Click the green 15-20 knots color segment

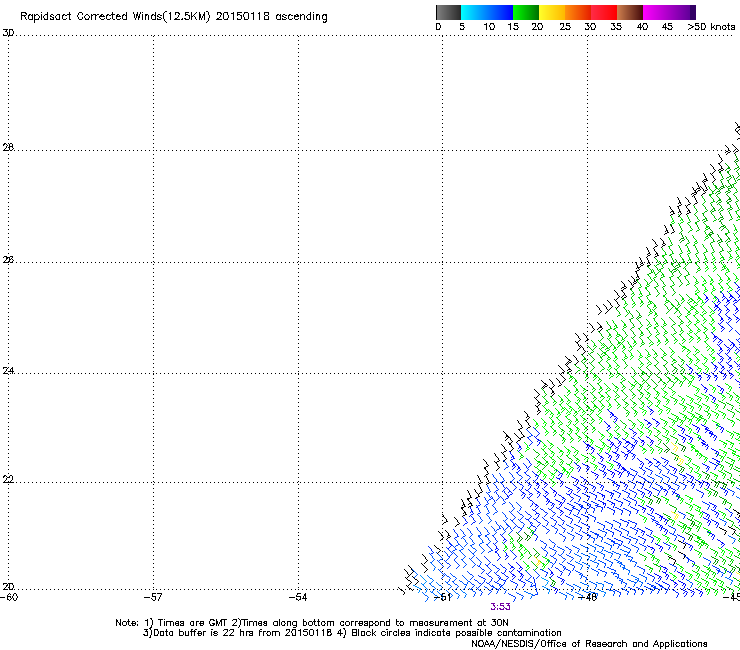click(x=526, y=12)
